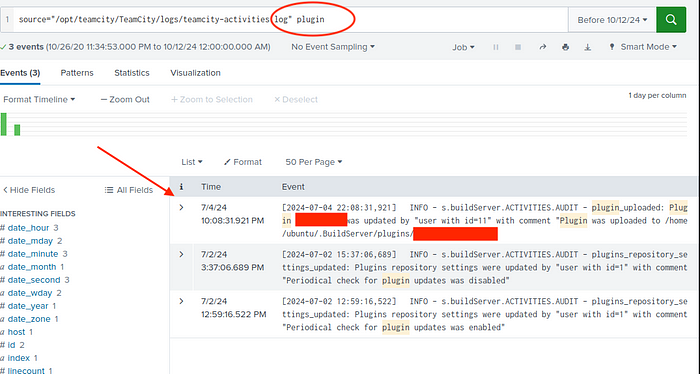Open the date_minute field
The height and width of the screenshot is (374, 700).
(33, 254)
